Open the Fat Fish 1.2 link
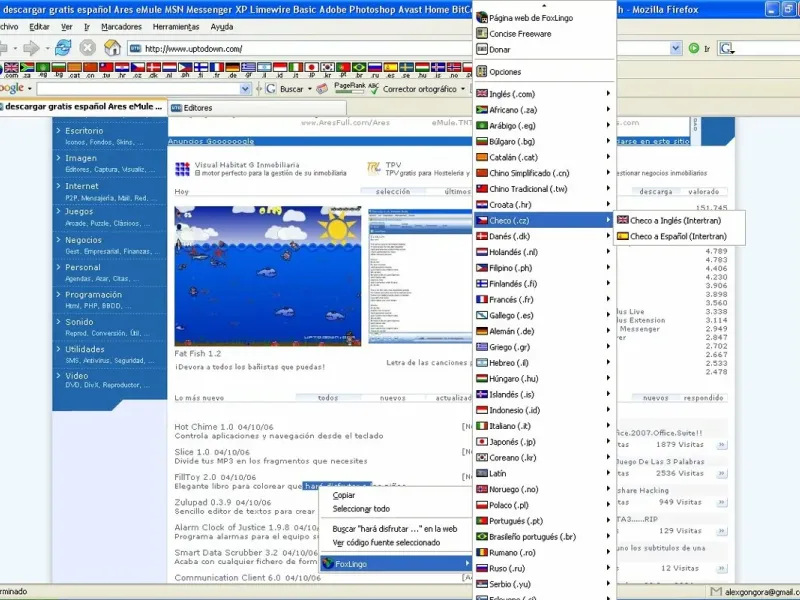Image resolution: width=800 pixels, height=600 pixels. [x=198, y=353]
